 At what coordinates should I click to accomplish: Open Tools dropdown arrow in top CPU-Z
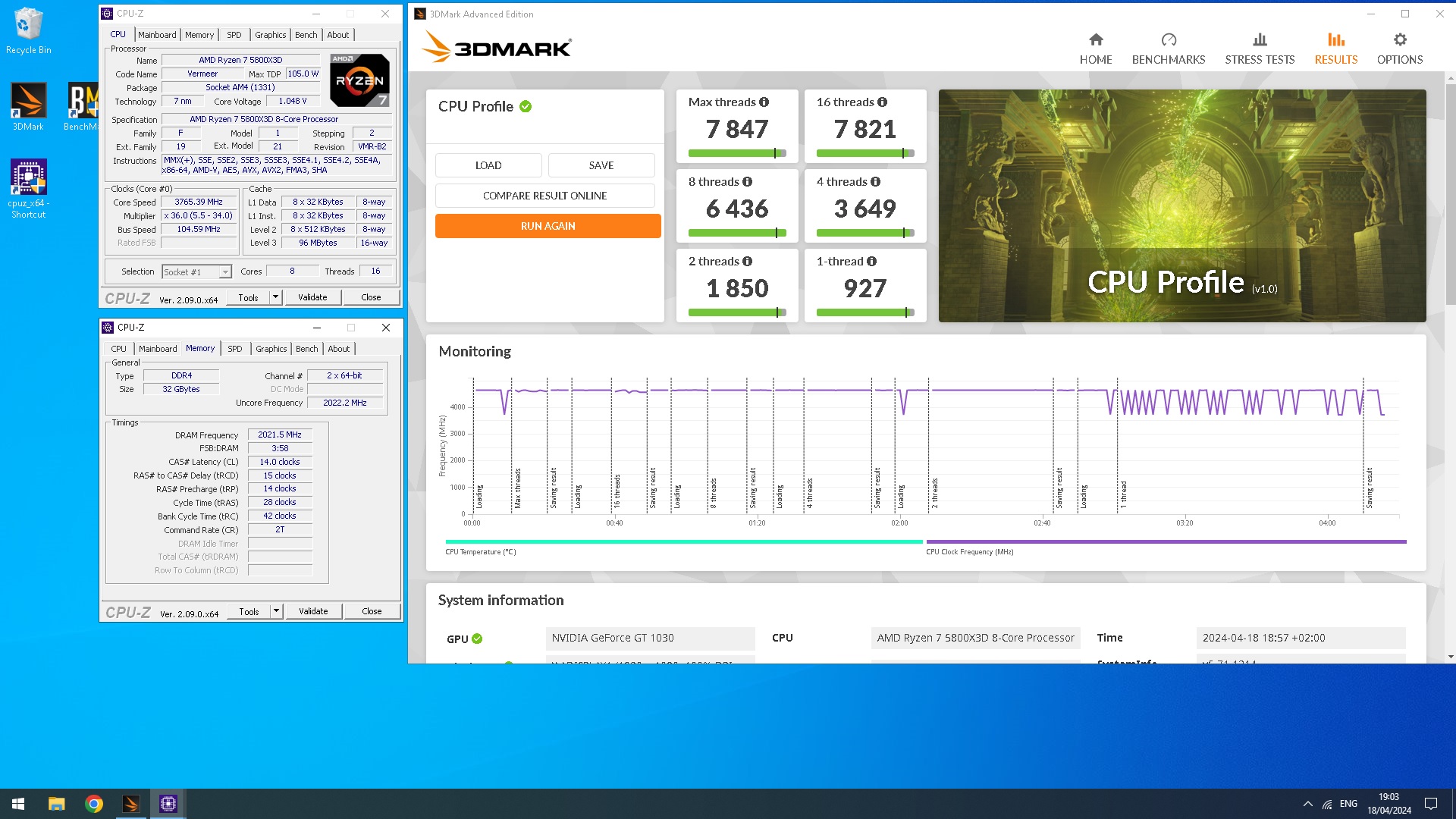[276, 297]
